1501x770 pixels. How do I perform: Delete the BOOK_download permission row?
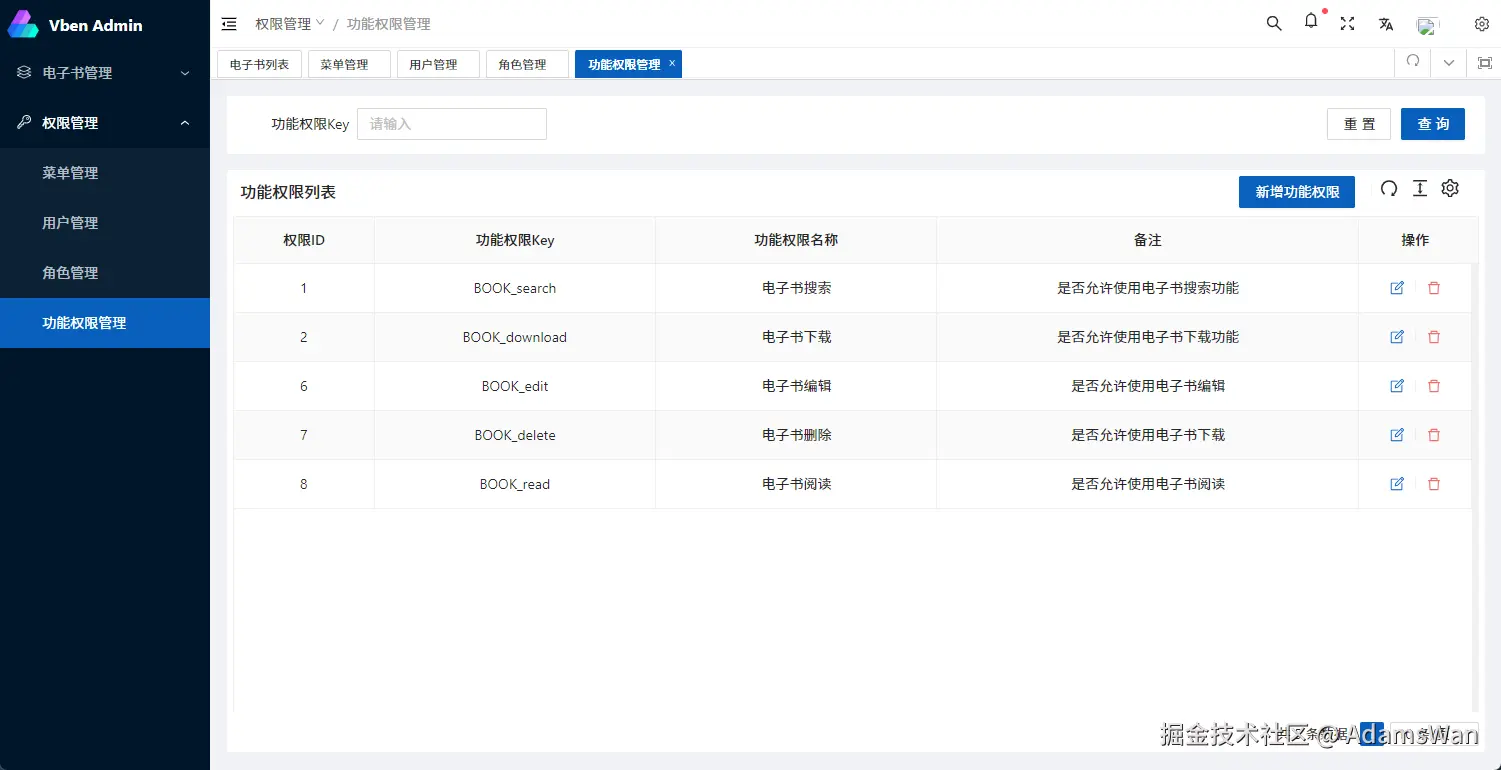click(1434, 337)
